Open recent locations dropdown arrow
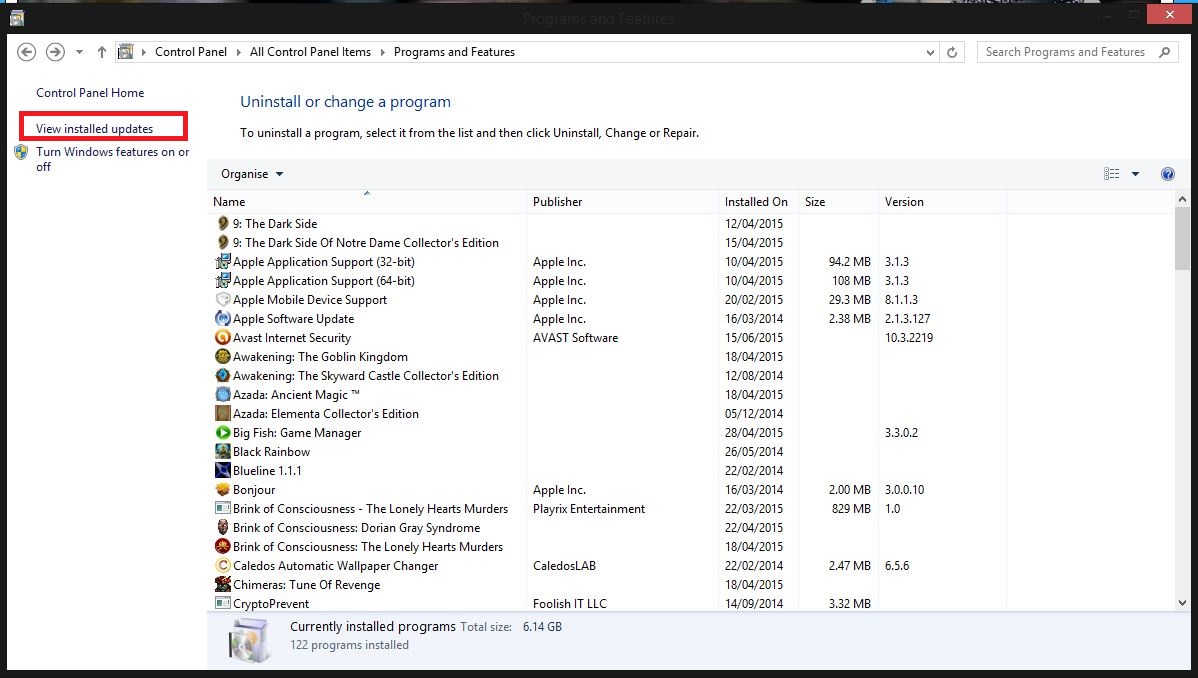 [x=79, y=52]
